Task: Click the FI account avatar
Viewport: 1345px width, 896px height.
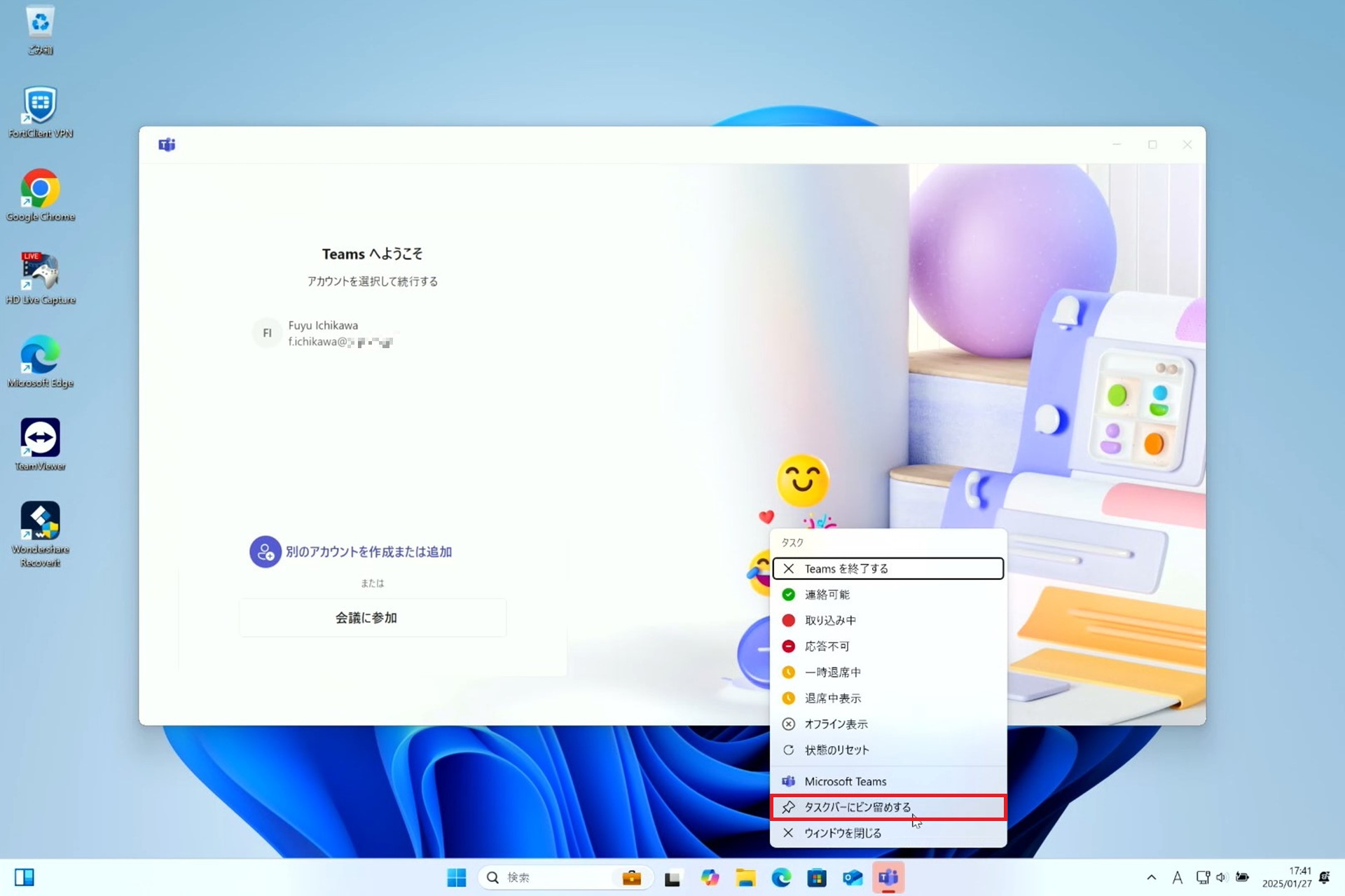Action: (x=267, y=333)
